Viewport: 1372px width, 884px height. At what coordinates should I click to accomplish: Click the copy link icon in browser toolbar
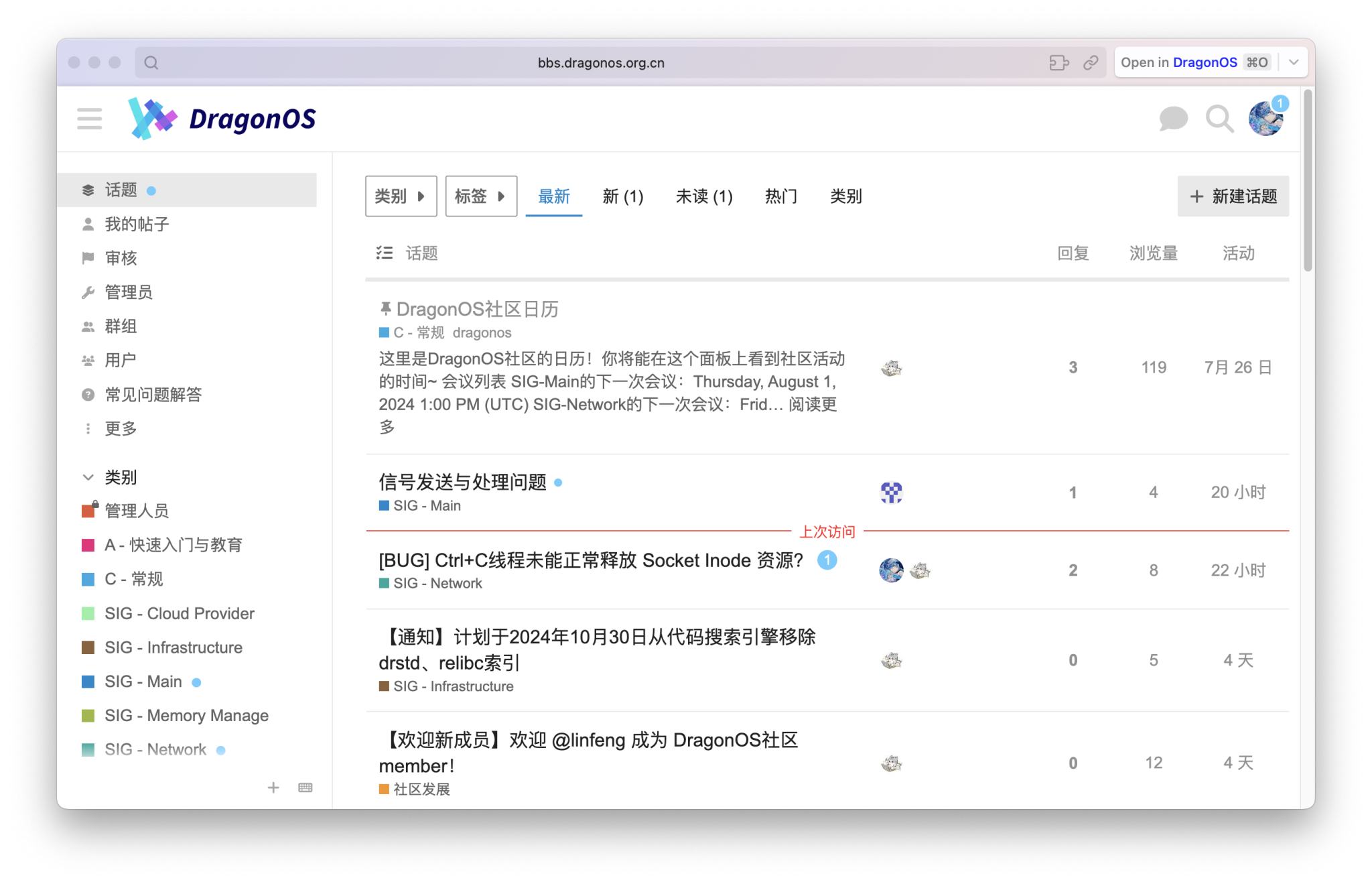pyautogui.click(x=1091, y=62)
